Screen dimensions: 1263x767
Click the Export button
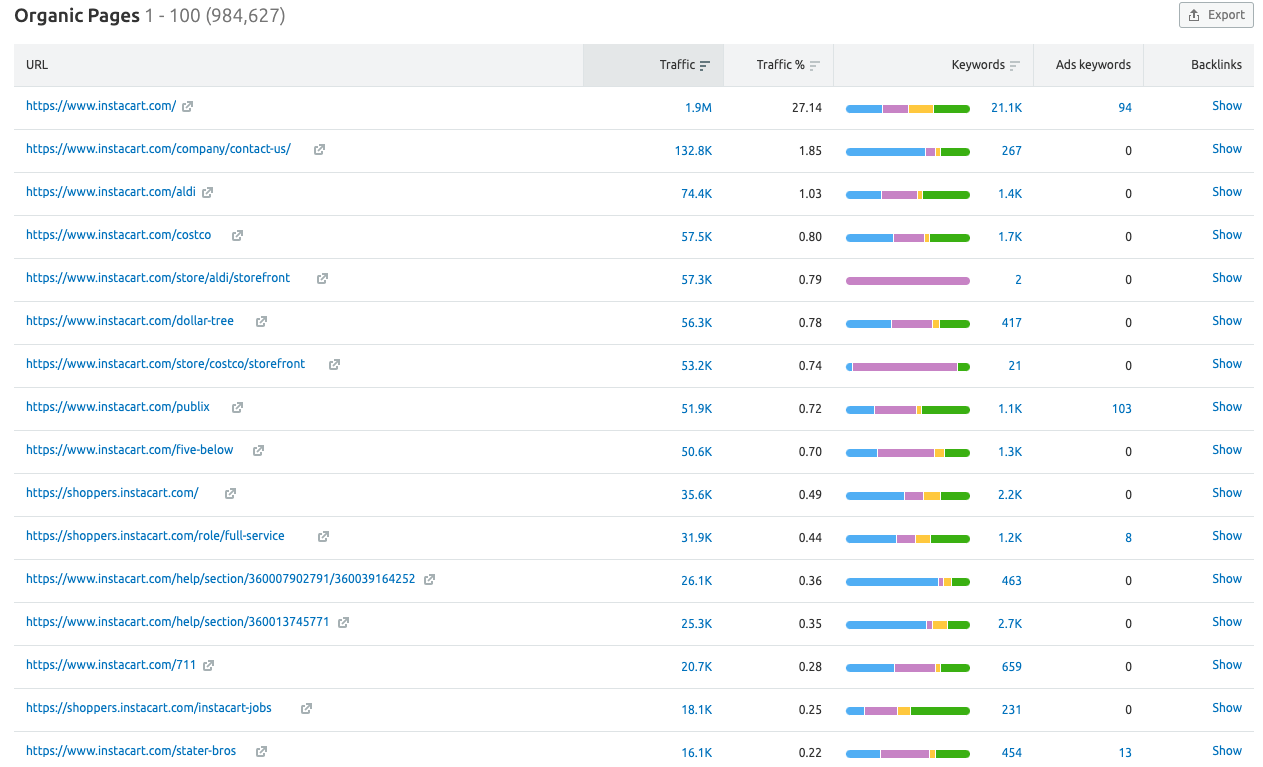point(1216,15)
